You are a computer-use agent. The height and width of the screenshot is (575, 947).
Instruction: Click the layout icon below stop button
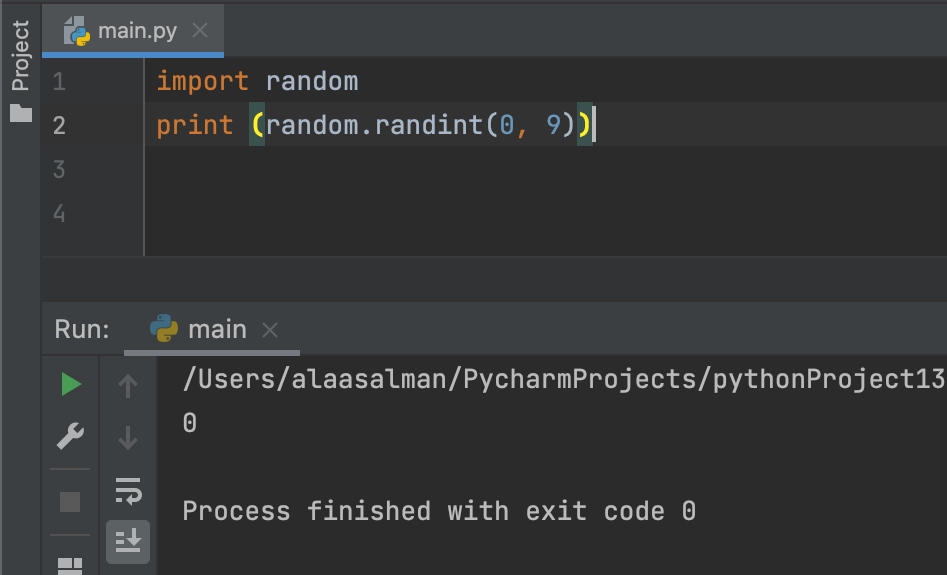(70, 566)
